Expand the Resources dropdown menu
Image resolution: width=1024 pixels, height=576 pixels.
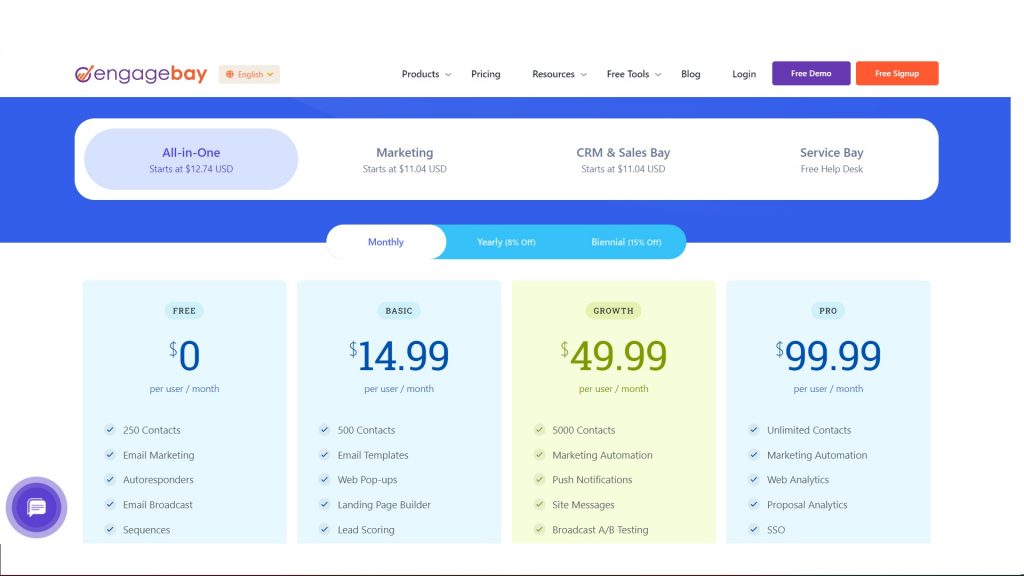click(x=559, y=74)
